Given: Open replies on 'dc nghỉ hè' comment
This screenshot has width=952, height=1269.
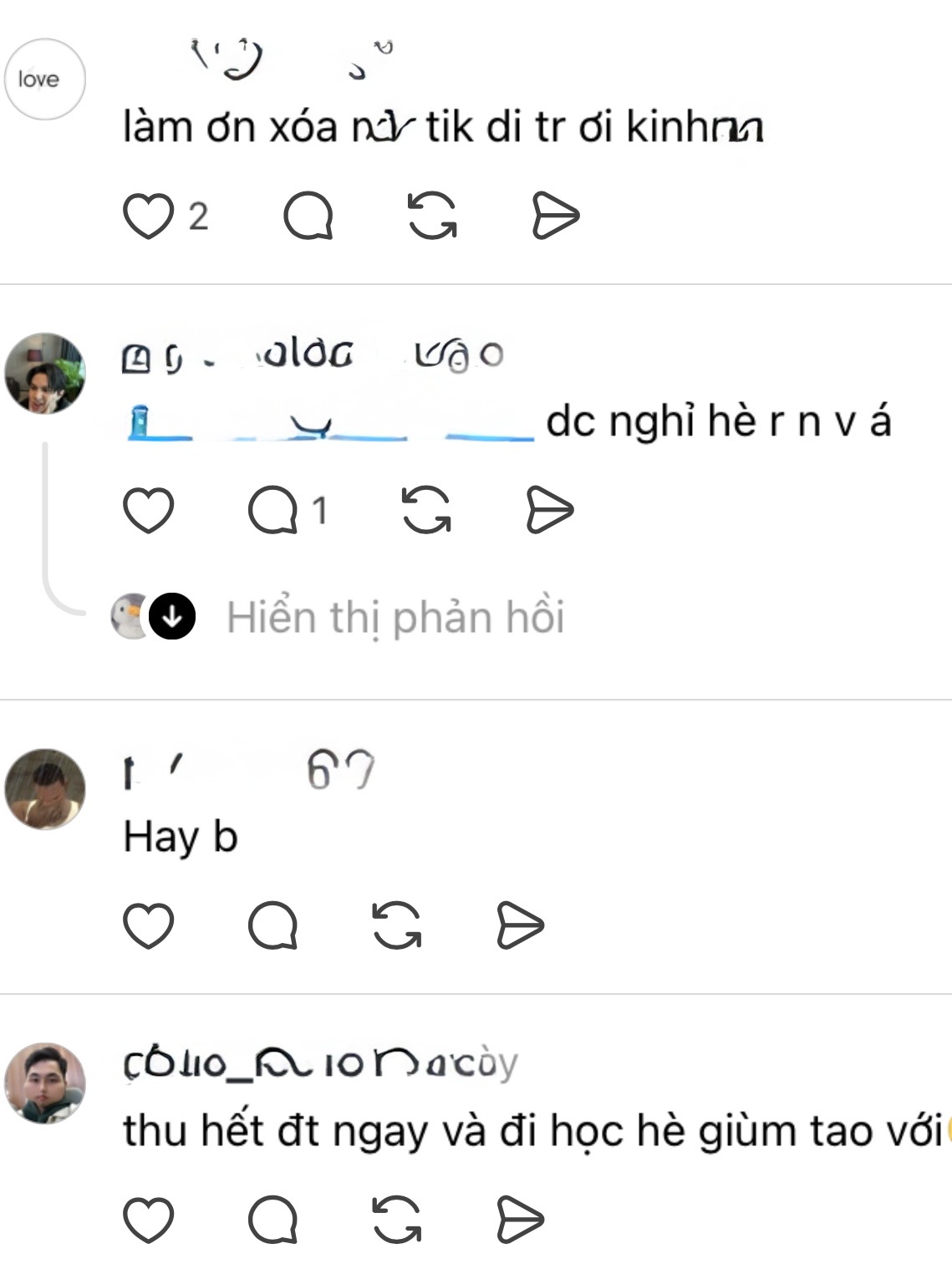Looking at the screenshot, I should [272, 509].
